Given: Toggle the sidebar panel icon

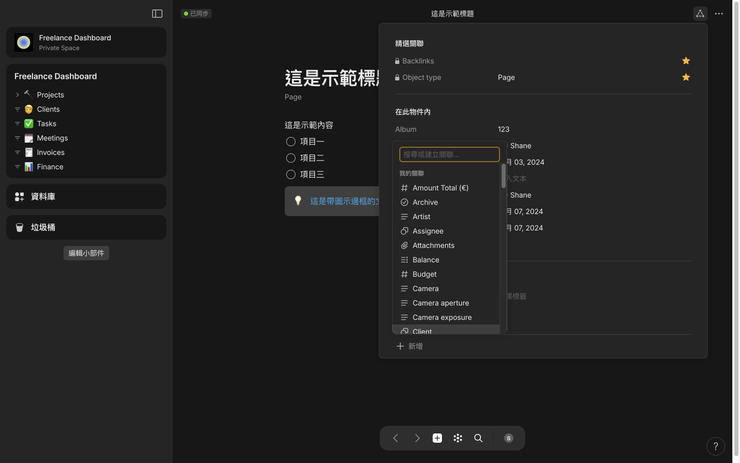Looking at the screenshot, I should pos(157,14).
